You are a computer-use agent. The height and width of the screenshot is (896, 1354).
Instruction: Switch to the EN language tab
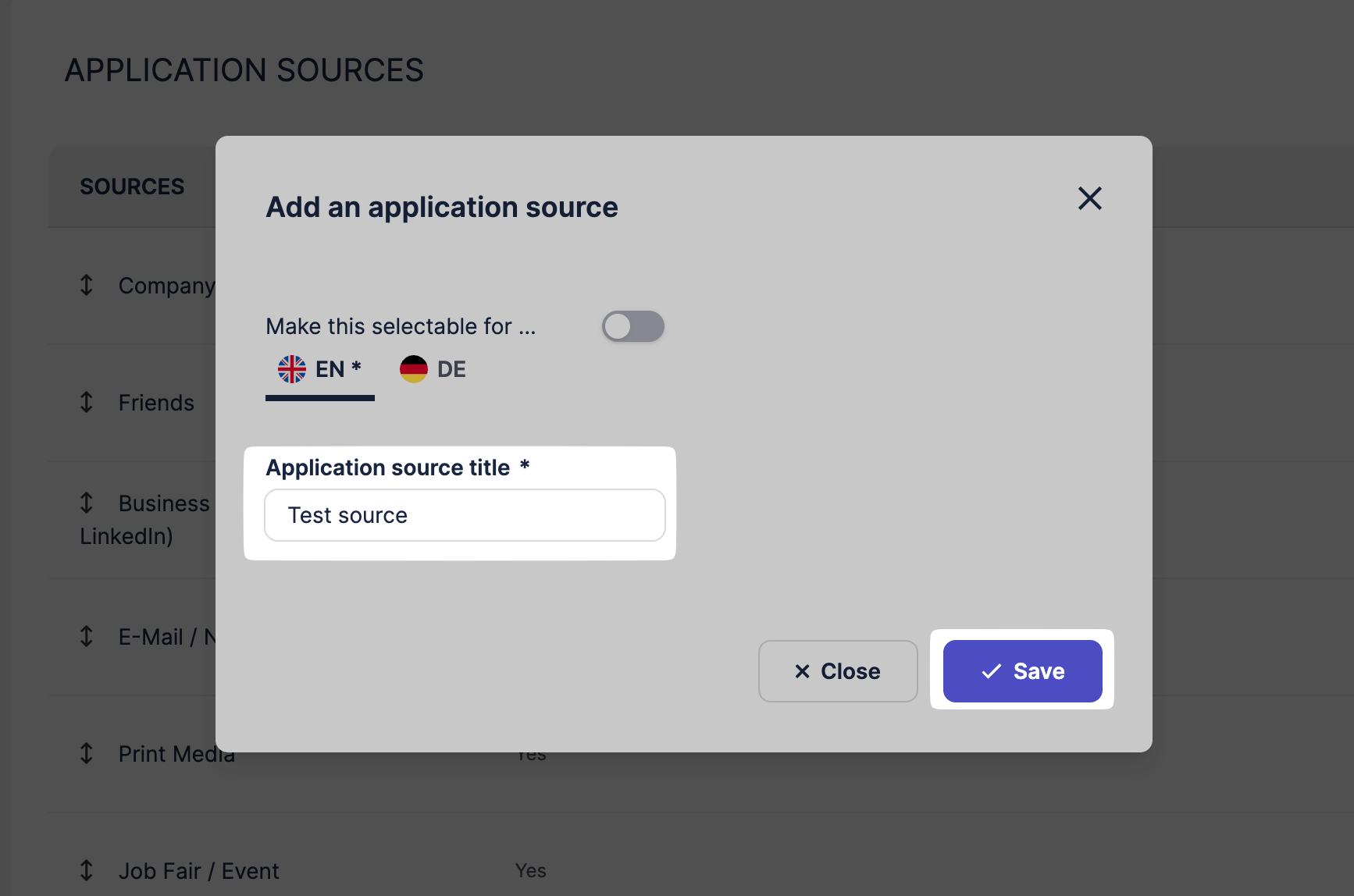click(x=320, y=370)
